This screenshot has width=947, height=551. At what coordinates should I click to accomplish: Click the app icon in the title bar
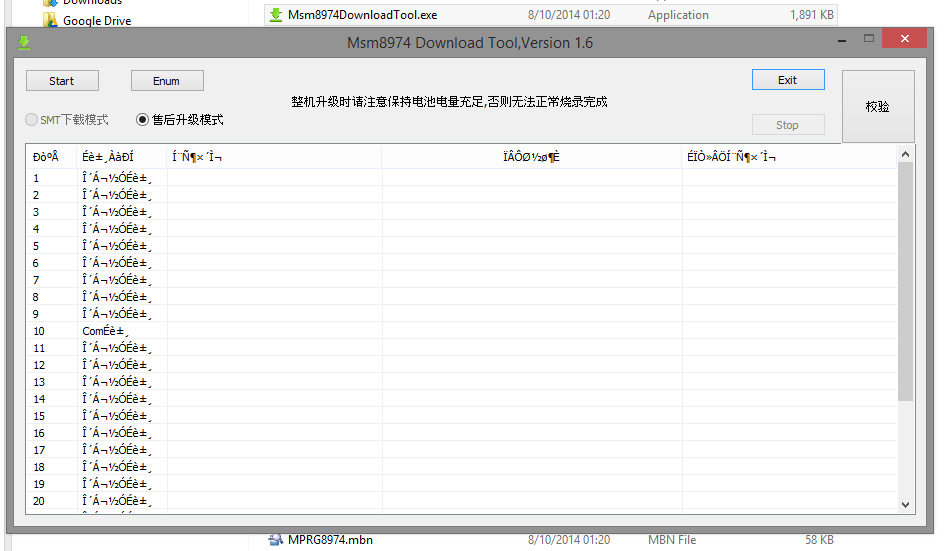tap(24, 42)
